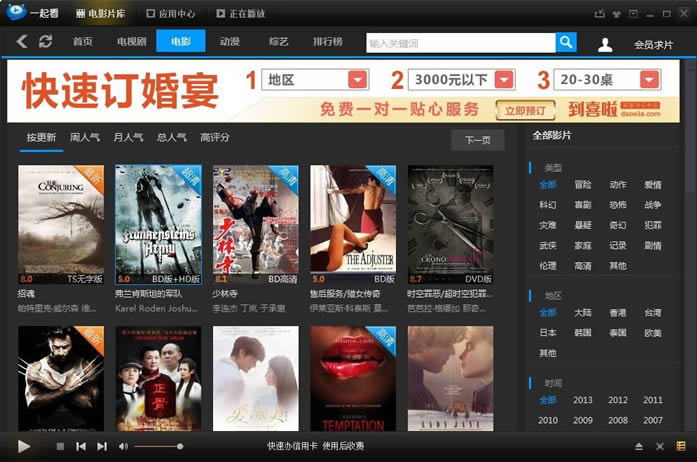This screenshot has width=697, height=462.
Task: Open the skin (shirt) icon in title bar
Action: pyautogui.click(x=617, y=14)
